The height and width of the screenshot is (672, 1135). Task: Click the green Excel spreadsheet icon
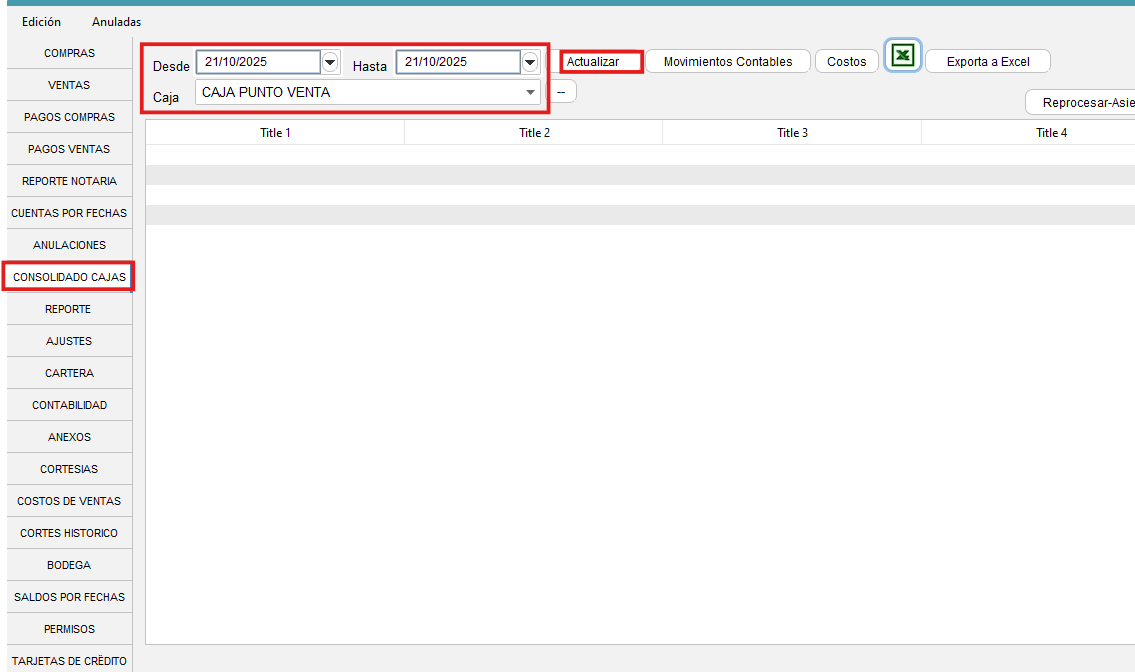pyautogui.click(x=903, y=56)
